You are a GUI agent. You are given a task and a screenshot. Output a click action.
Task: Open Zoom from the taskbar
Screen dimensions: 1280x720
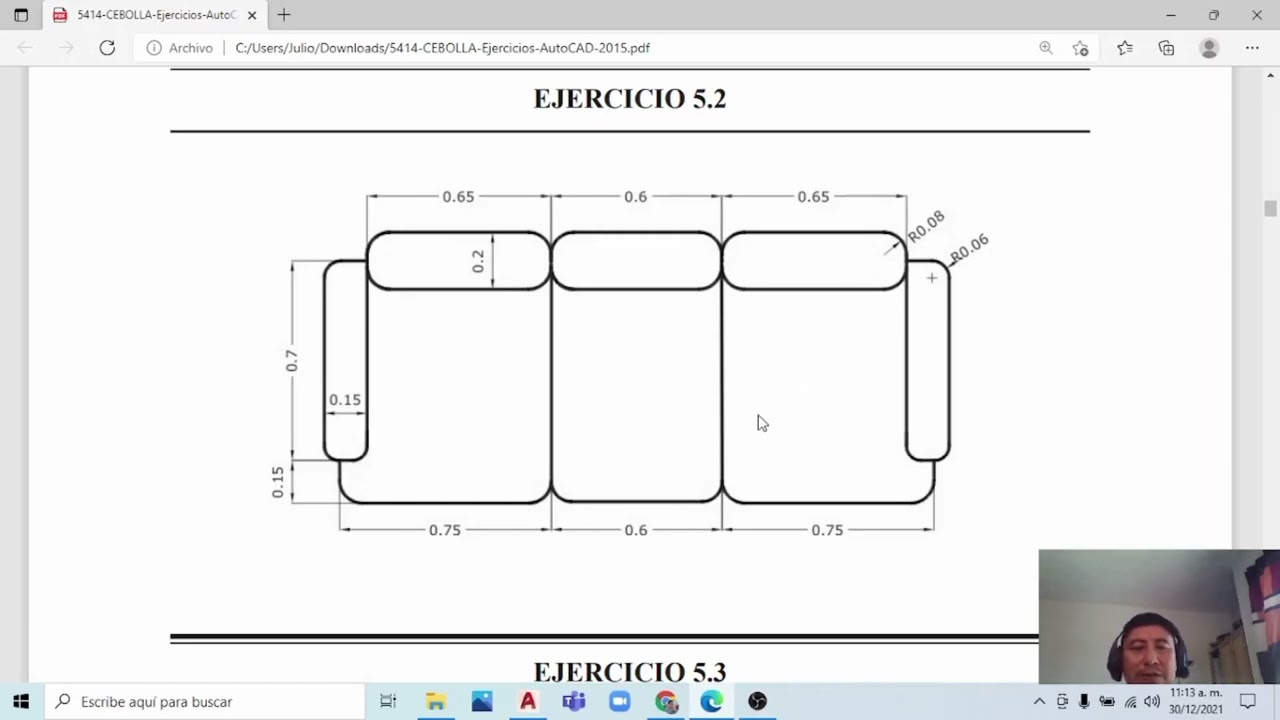620,701
